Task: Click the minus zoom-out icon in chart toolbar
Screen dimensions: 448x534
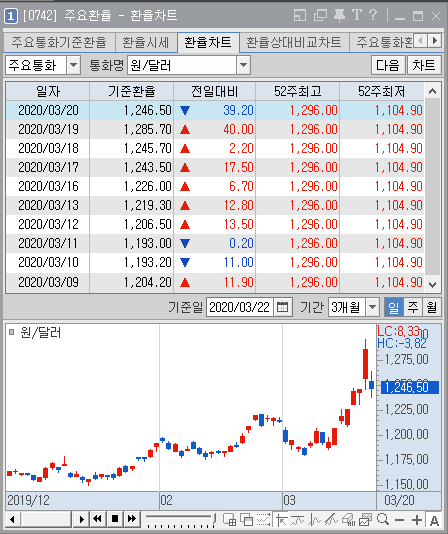Action: tap(400, 520)
